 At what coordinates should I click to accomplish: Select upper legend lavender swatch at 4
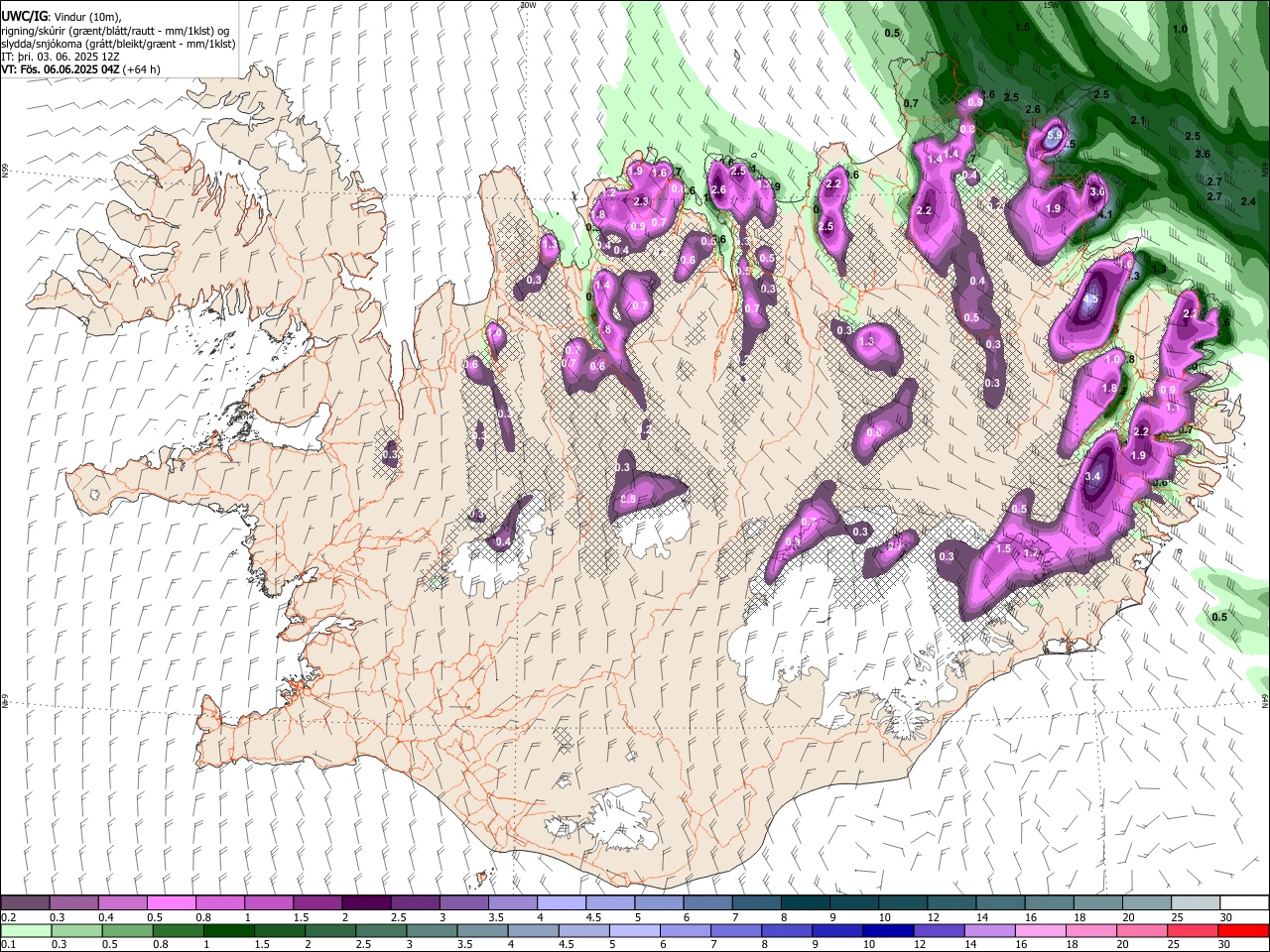[x=562, y=903]
